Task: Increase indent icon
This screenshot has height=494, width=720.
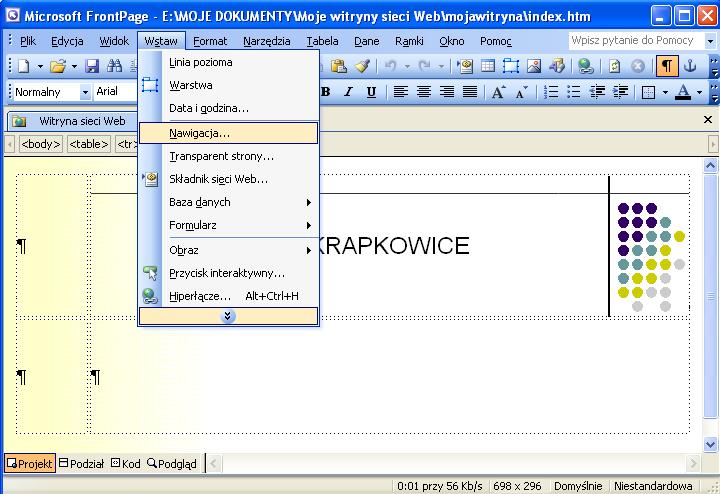Action: [x=620, y=92]
